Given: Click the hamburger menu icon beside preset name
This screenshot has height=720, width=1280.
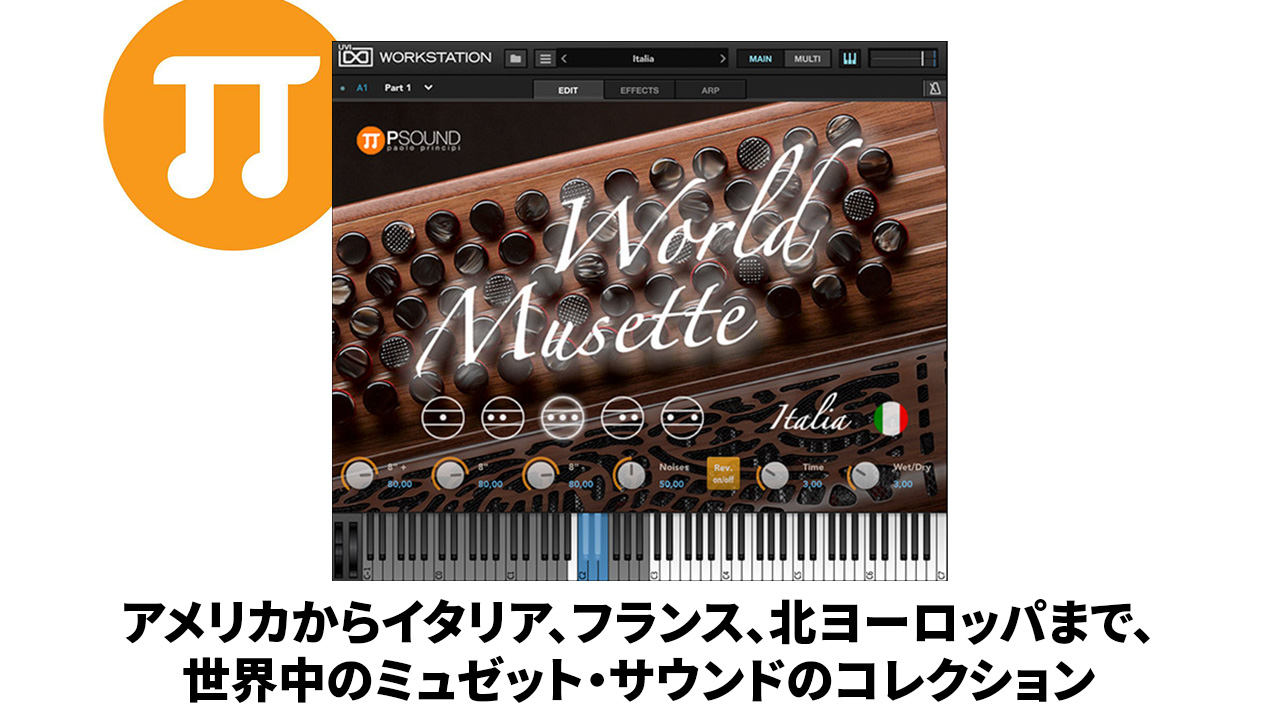Looking at the screenshot, I should click(545, 59).
